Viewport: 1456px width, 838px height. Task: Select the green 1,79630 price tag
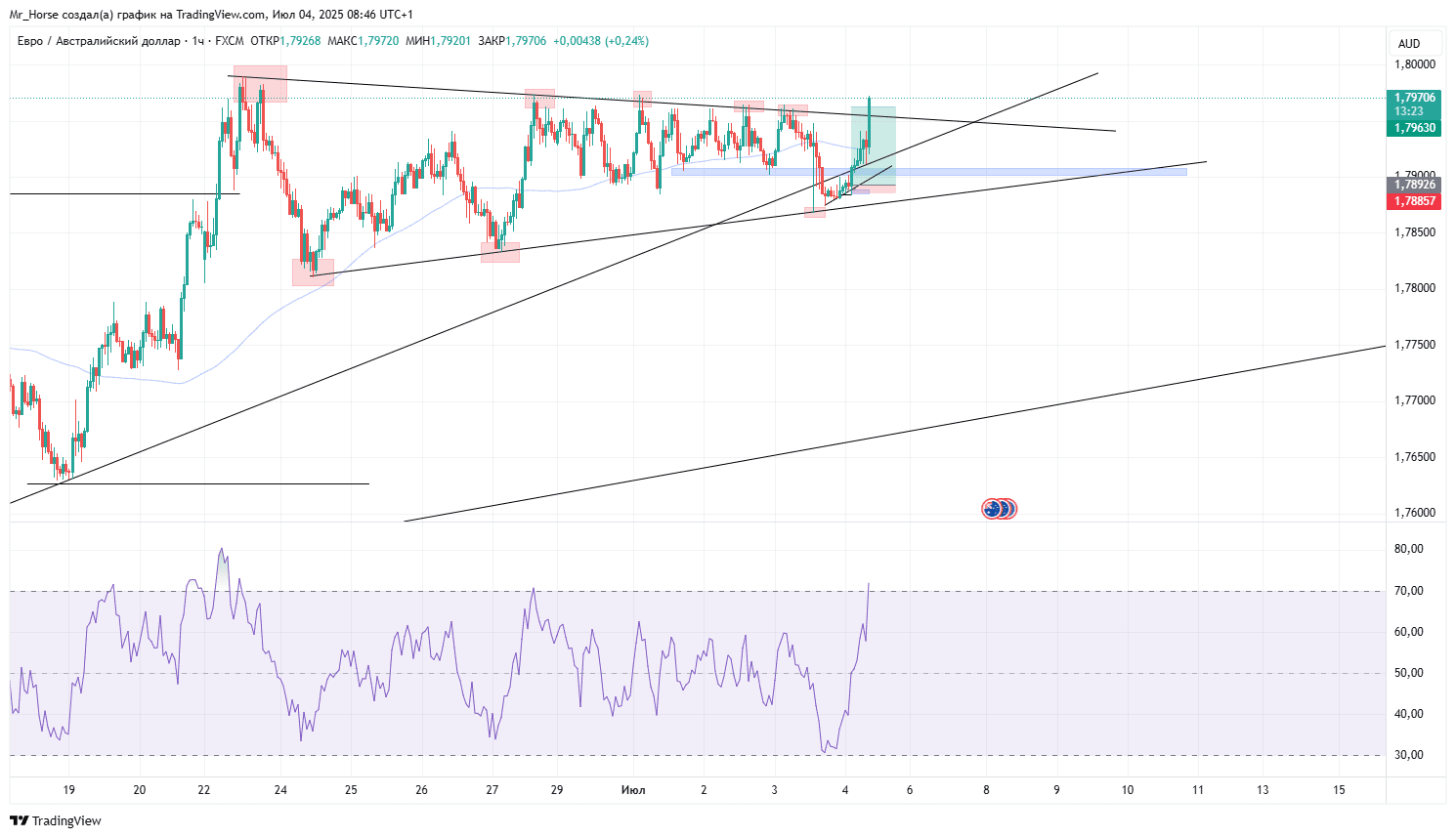click(x=1414, y=128)
